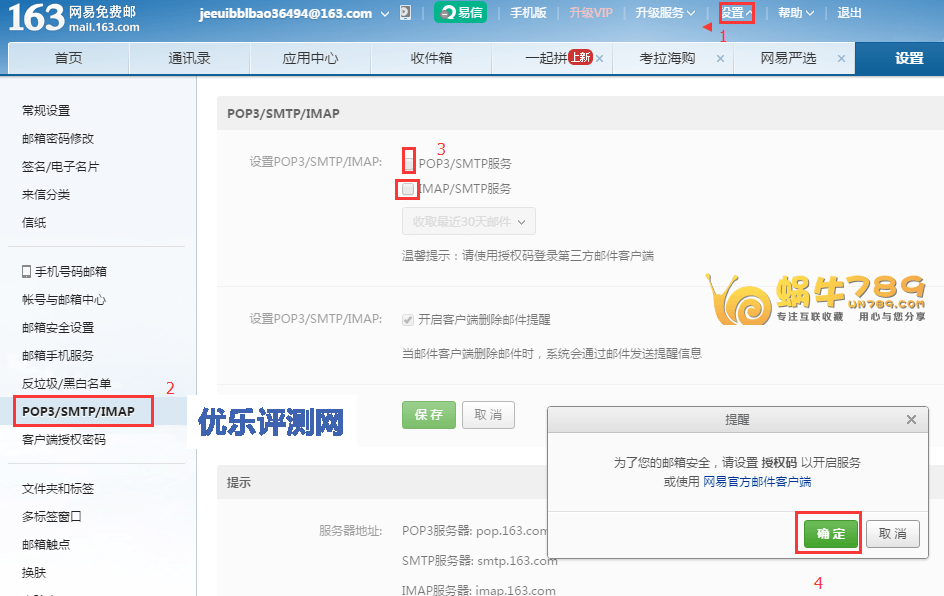Open 反垃圾/黑白名单 settings
The image size is (944, 596).
tap(66, 383)
